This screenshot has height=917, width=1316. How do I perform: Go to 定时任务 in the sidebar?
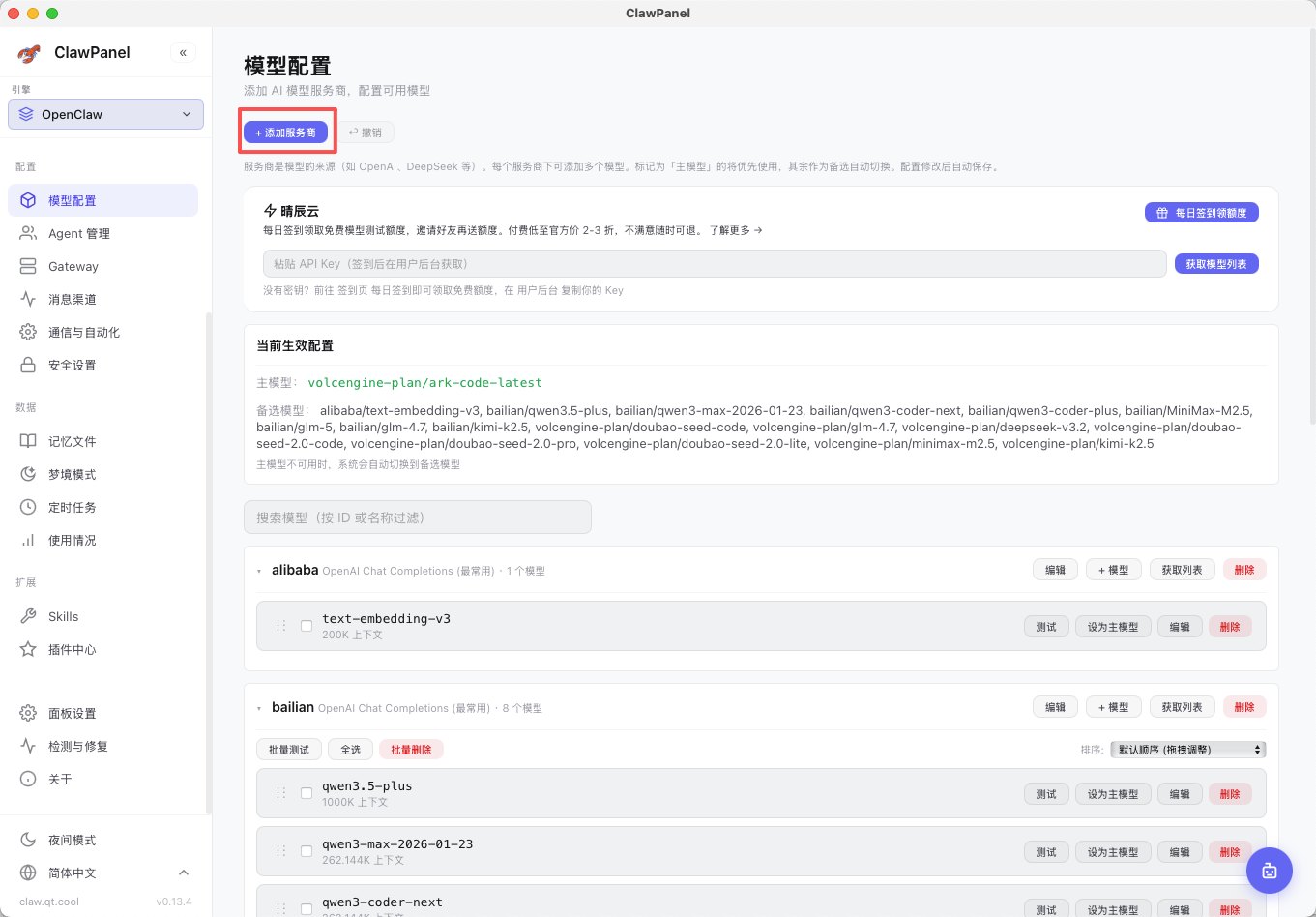pyautogui.click(x=73, y=508)
